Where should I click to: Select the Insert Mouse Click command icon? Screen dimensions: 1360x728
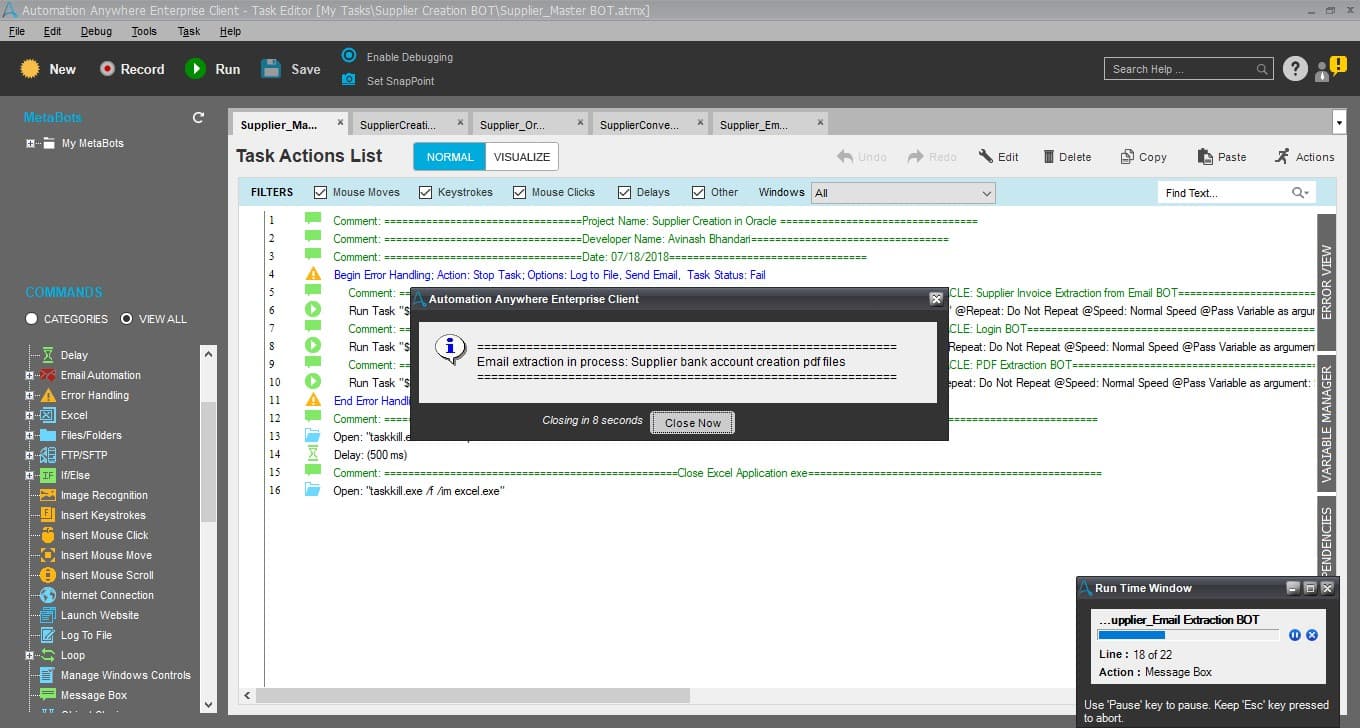point(47,535)
